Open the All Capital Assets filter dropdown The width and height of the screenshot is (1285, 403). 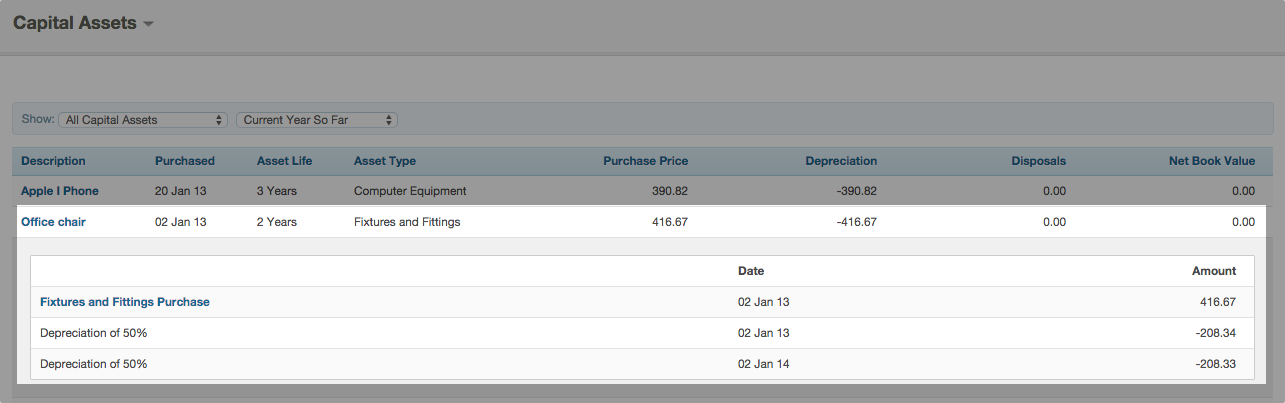click(x=143, y=120)
